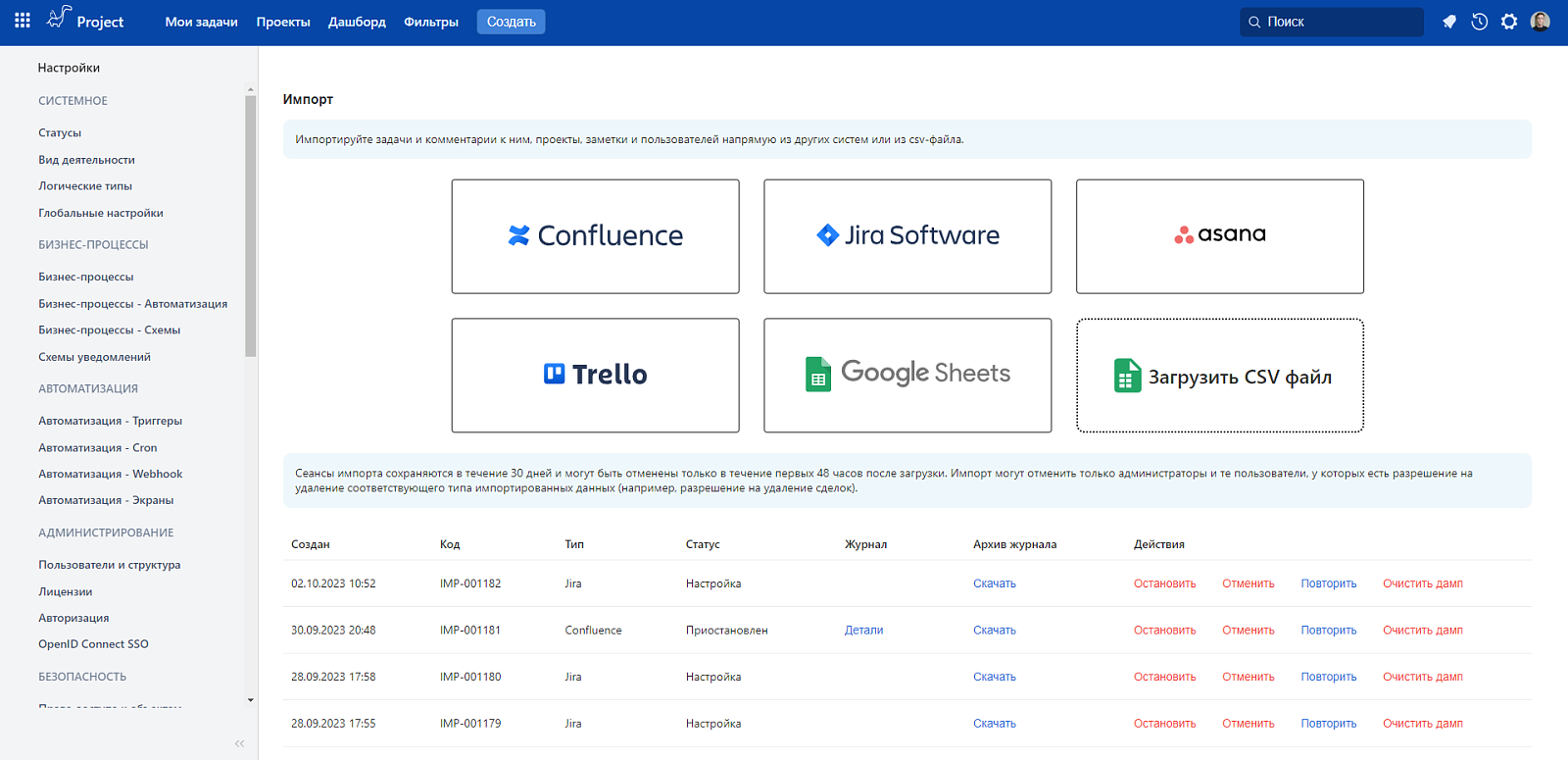This screenshot has height=760, width=1568.
Task: Open the user profile avatar
Action: pos(1541,22)
